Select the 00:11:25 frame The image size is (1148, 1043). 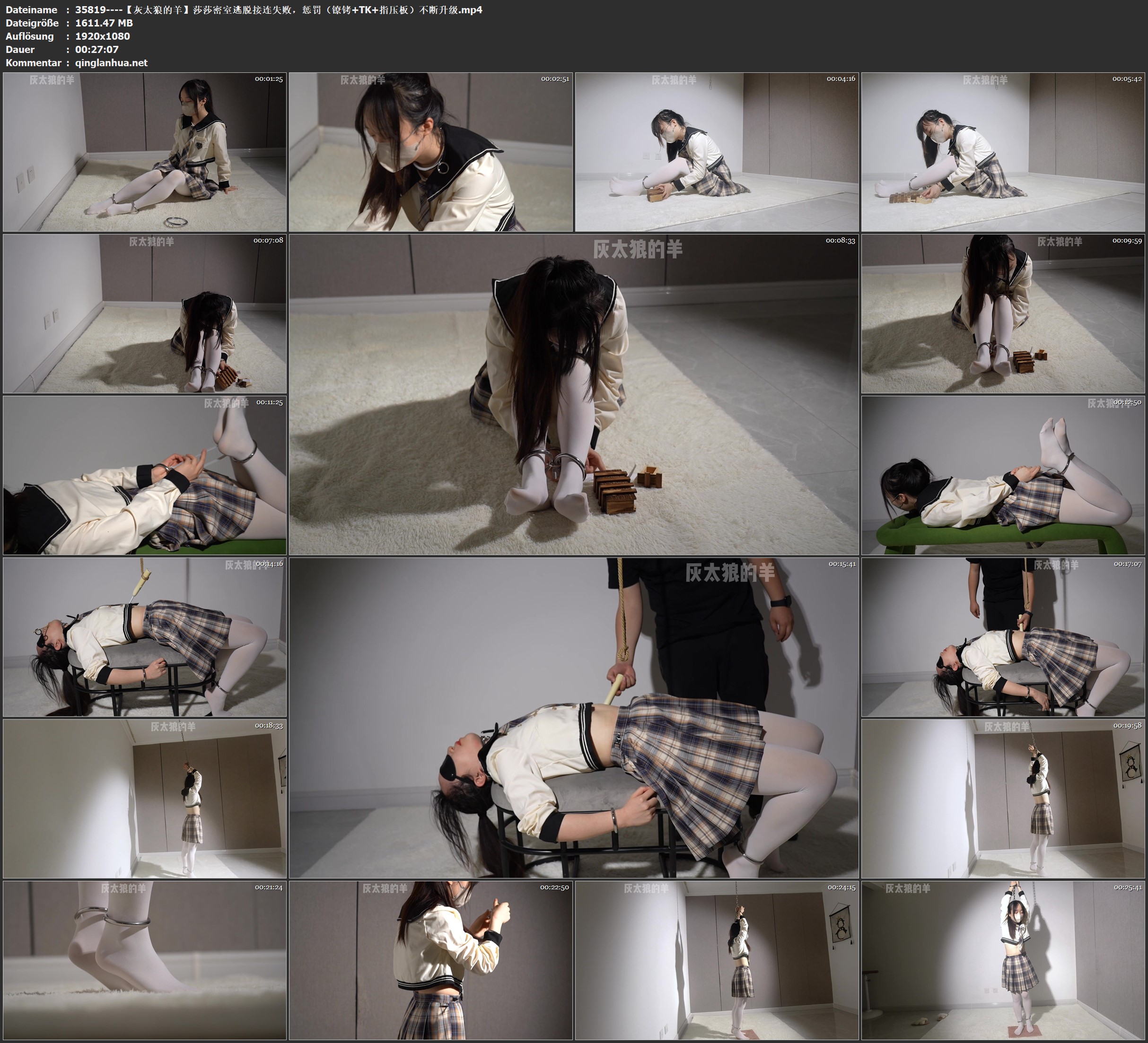tap(145, 475)
